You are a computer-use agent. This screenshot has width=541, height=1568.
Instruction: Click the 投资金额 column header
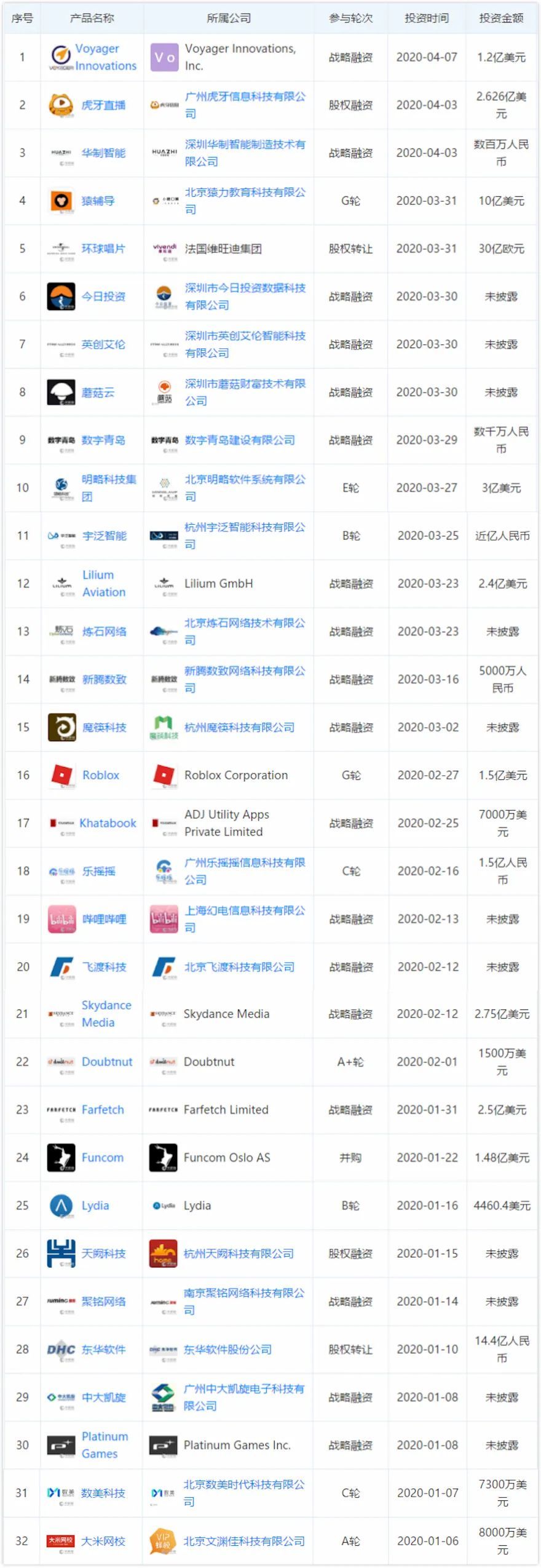pos(501,18)
